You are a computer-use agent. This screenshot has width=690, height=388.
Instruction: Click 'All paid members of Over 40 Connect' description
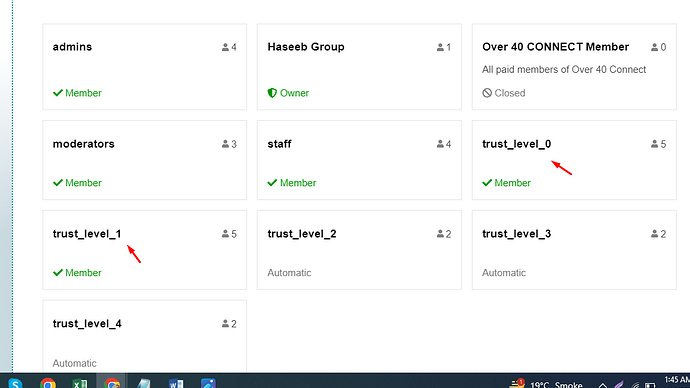564,70
